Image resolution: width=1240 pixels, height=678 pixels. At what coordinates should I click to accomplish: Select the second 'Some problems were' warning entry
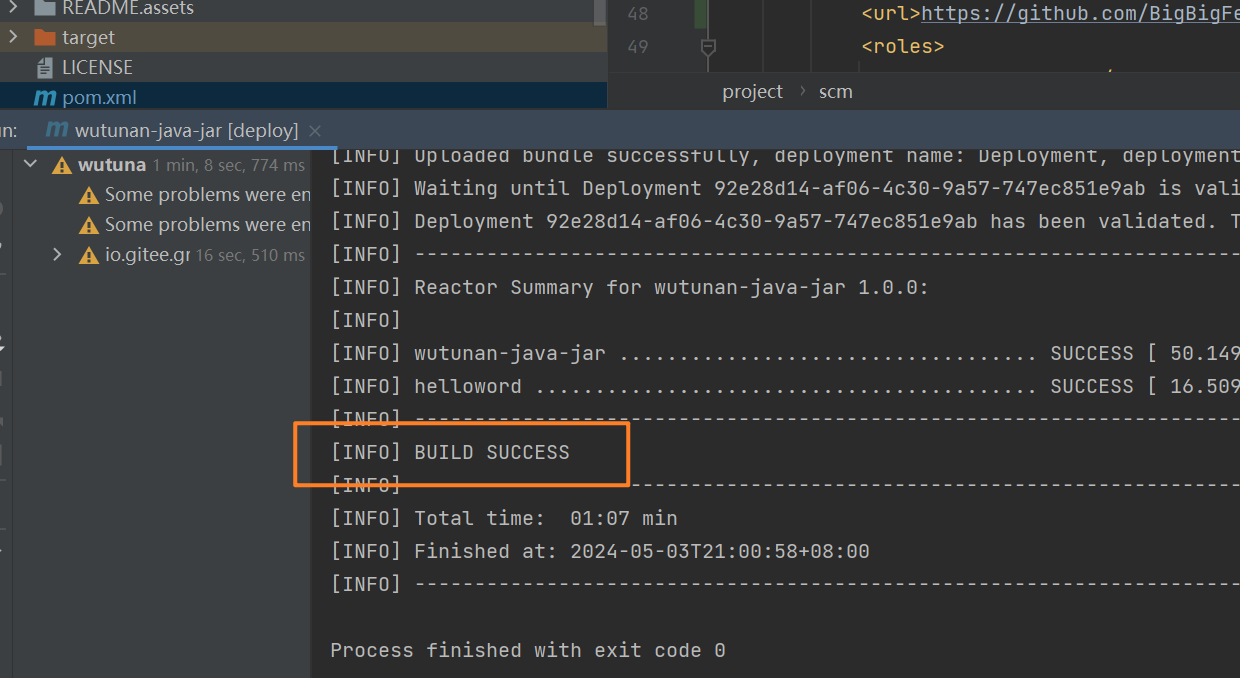point(207,225)
